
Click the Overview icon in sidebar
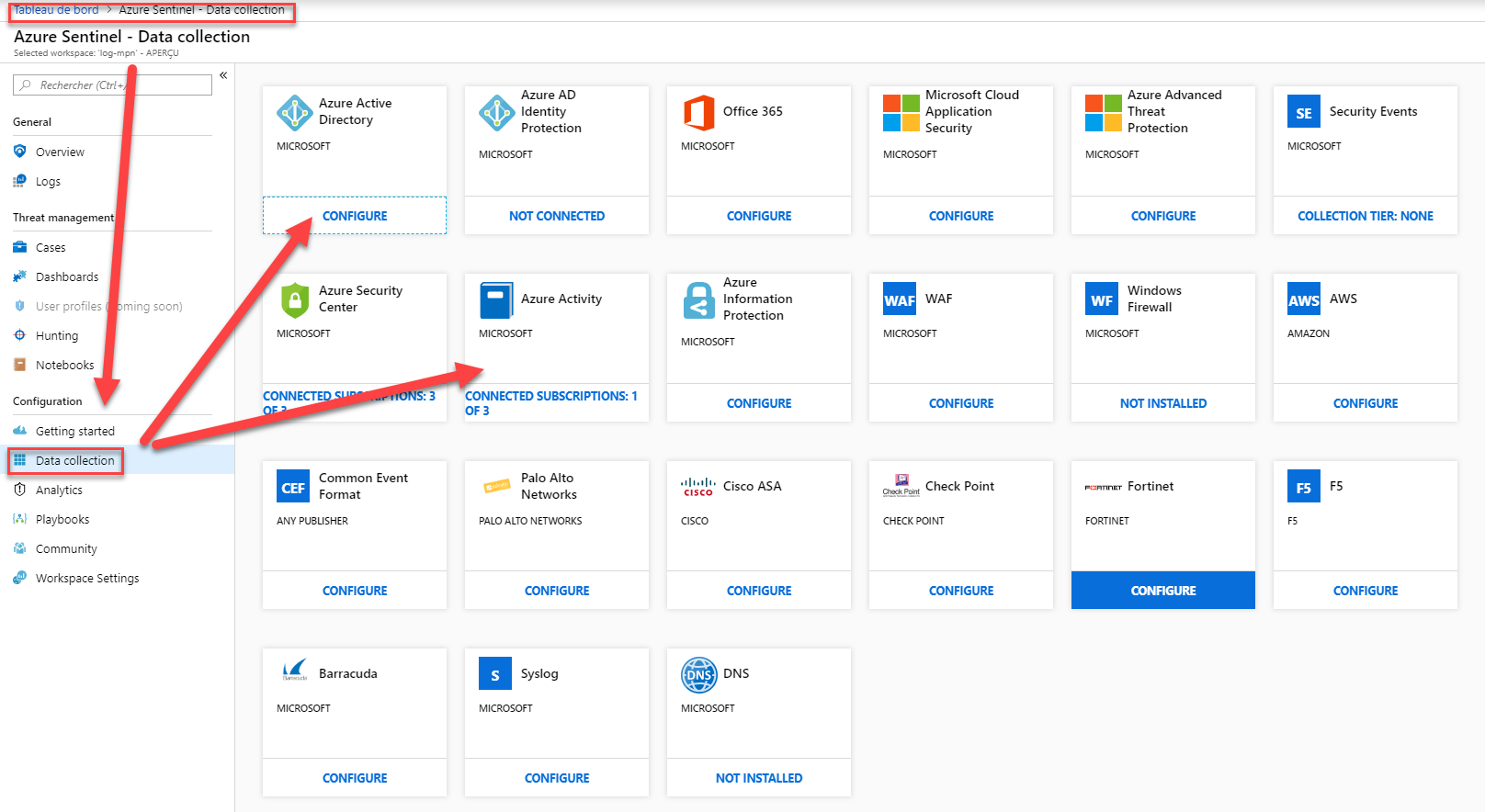(x=19, y=152)
